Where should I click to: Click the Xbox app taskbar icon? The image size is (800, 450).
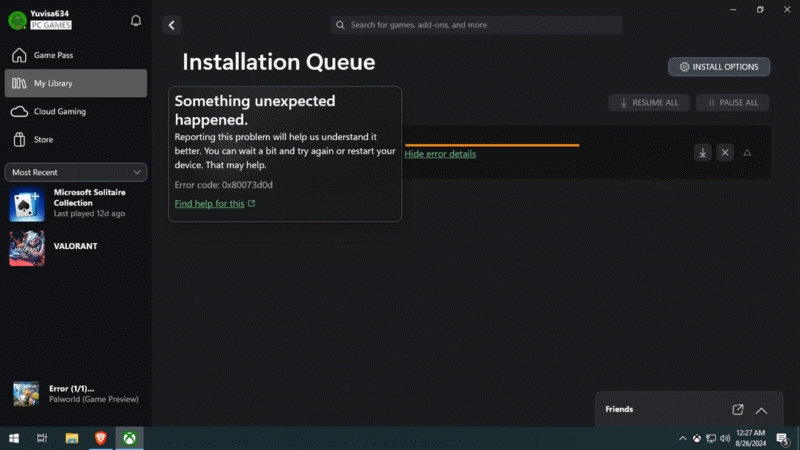[130, 438]
